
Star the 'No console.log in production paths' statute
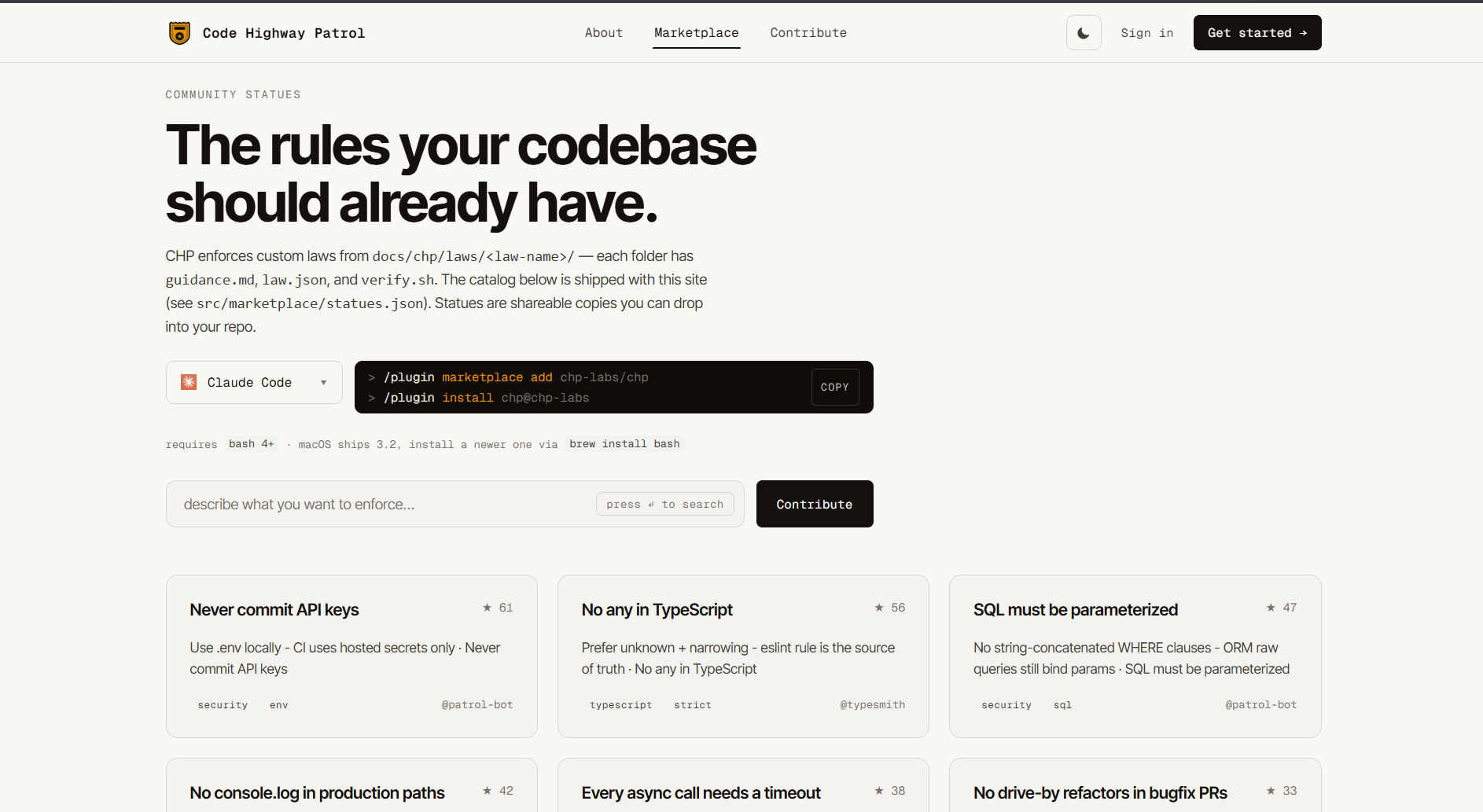[x=498, y=791]
